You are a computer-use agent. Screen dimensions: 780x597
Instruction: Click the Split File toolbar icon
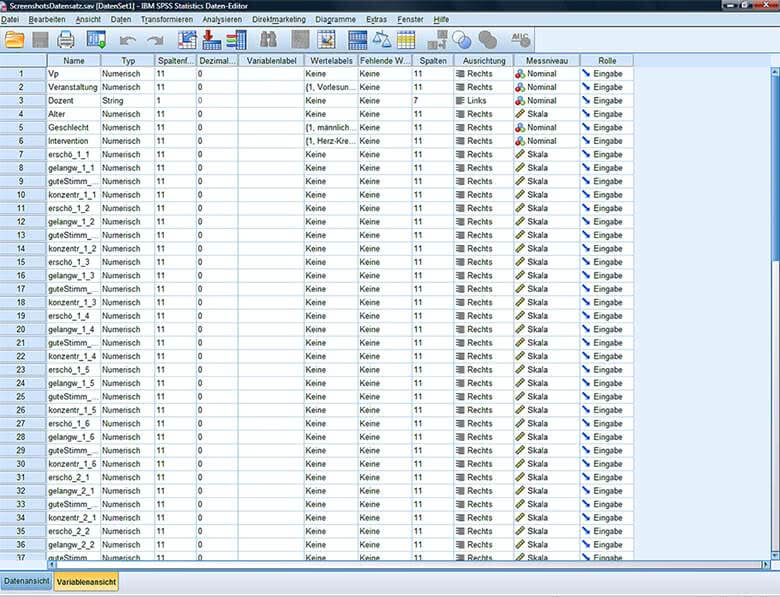[358, 40]
